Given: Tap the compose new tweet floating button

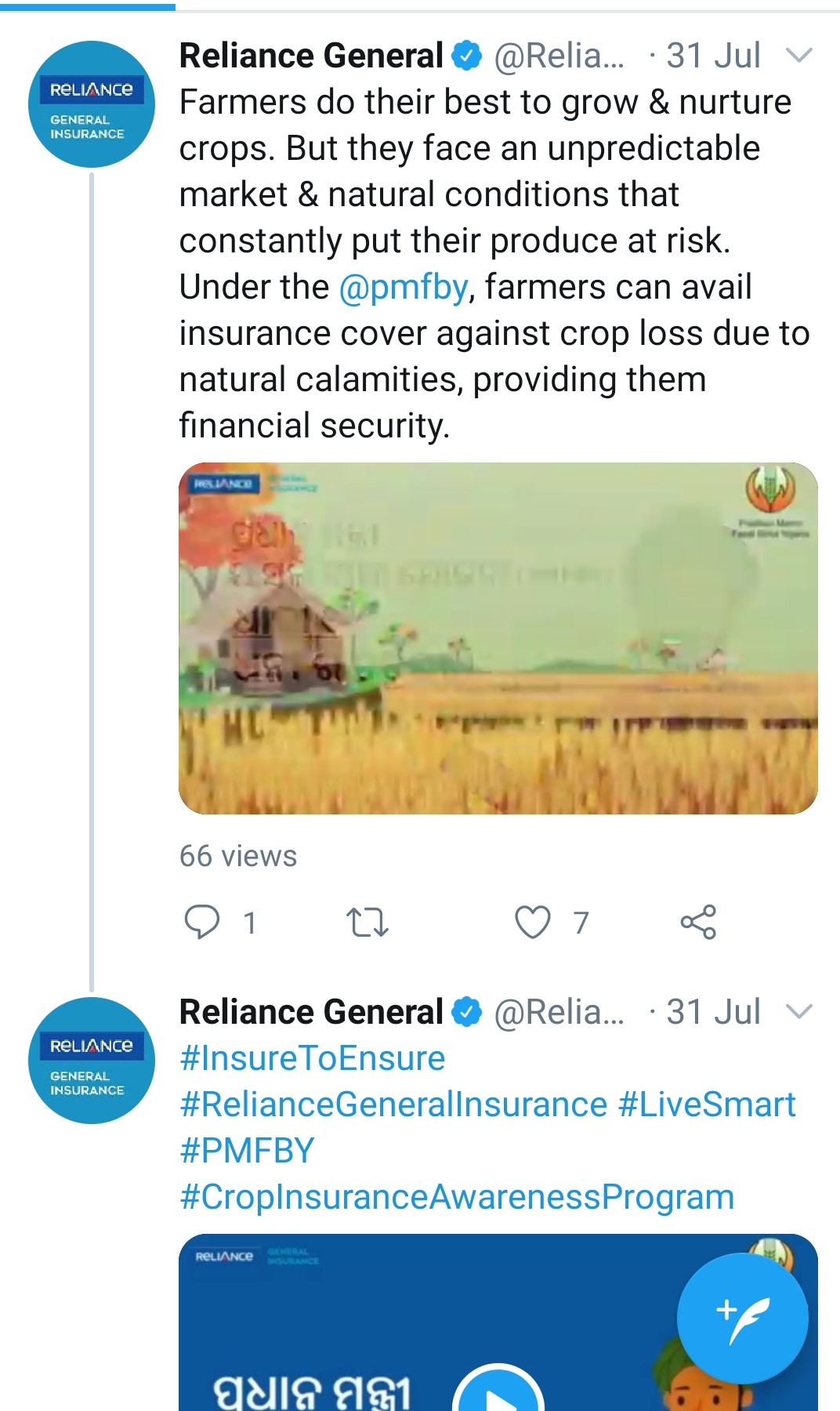Looking at the screenshot, I should click(742, 1319).
